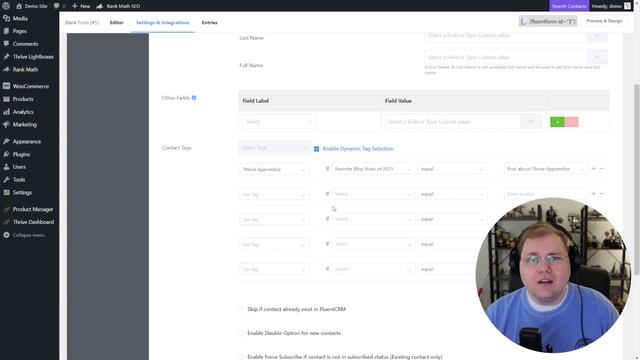640x360 pixels.
Task: Open Products in the sidebar
Action: (x=23, y=99)
